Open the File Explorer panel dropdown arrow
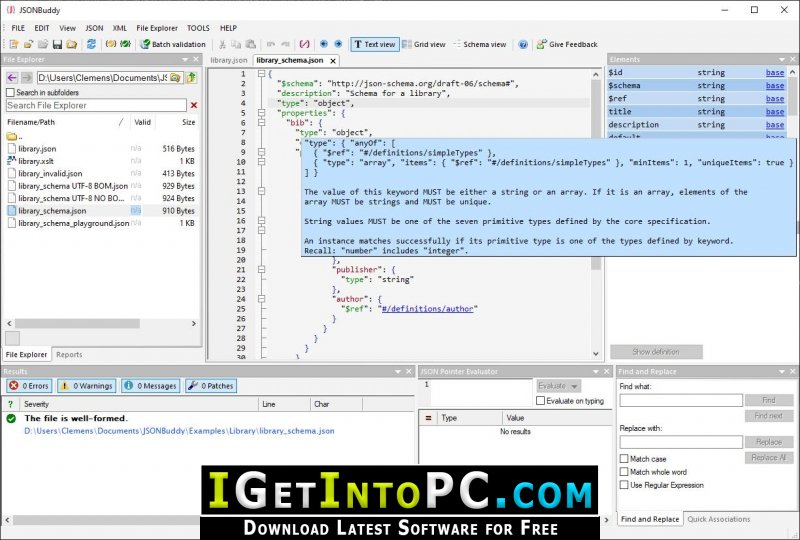800x540 pixels. pos(185,60)
